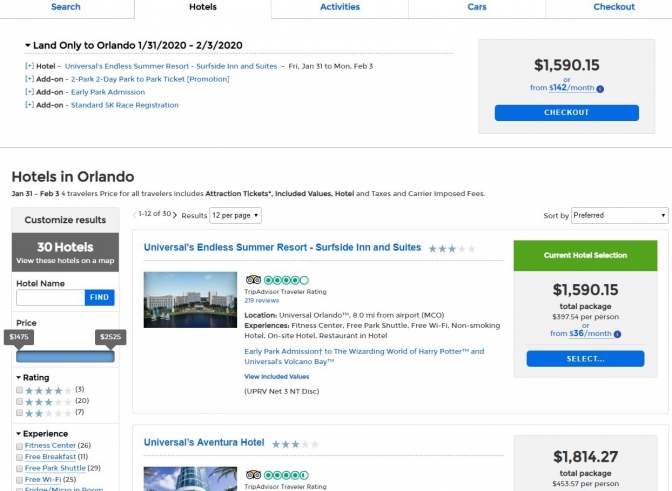Viewport: 672px width, 491px height.
Task: Open Universal's Endless Summer Resort hotel title
Action: click(x=282, y=248)
